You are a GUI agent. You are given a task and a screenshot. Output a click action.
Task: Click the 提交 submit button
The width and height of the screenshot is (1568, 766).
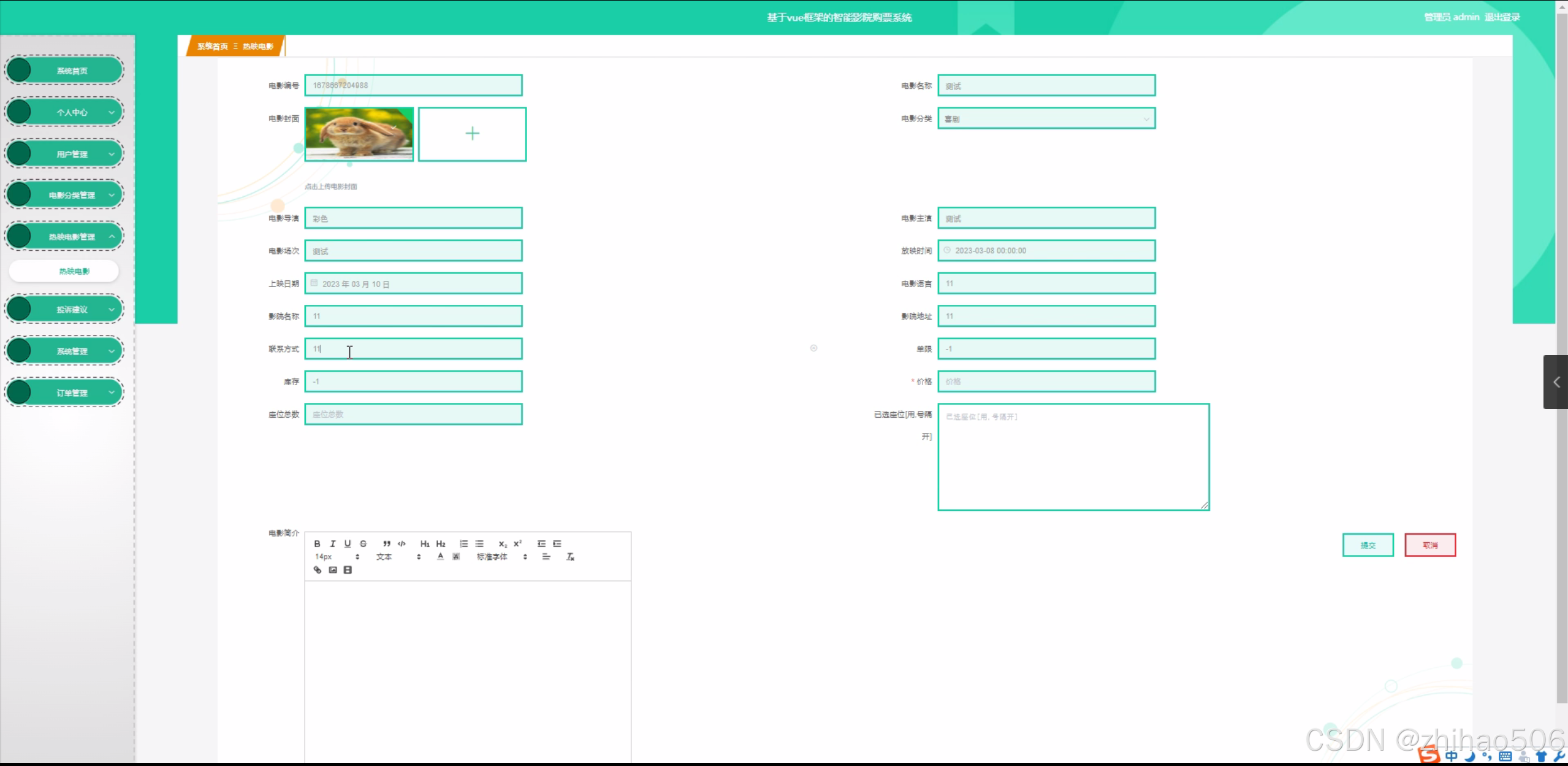tap(1368, 545)
